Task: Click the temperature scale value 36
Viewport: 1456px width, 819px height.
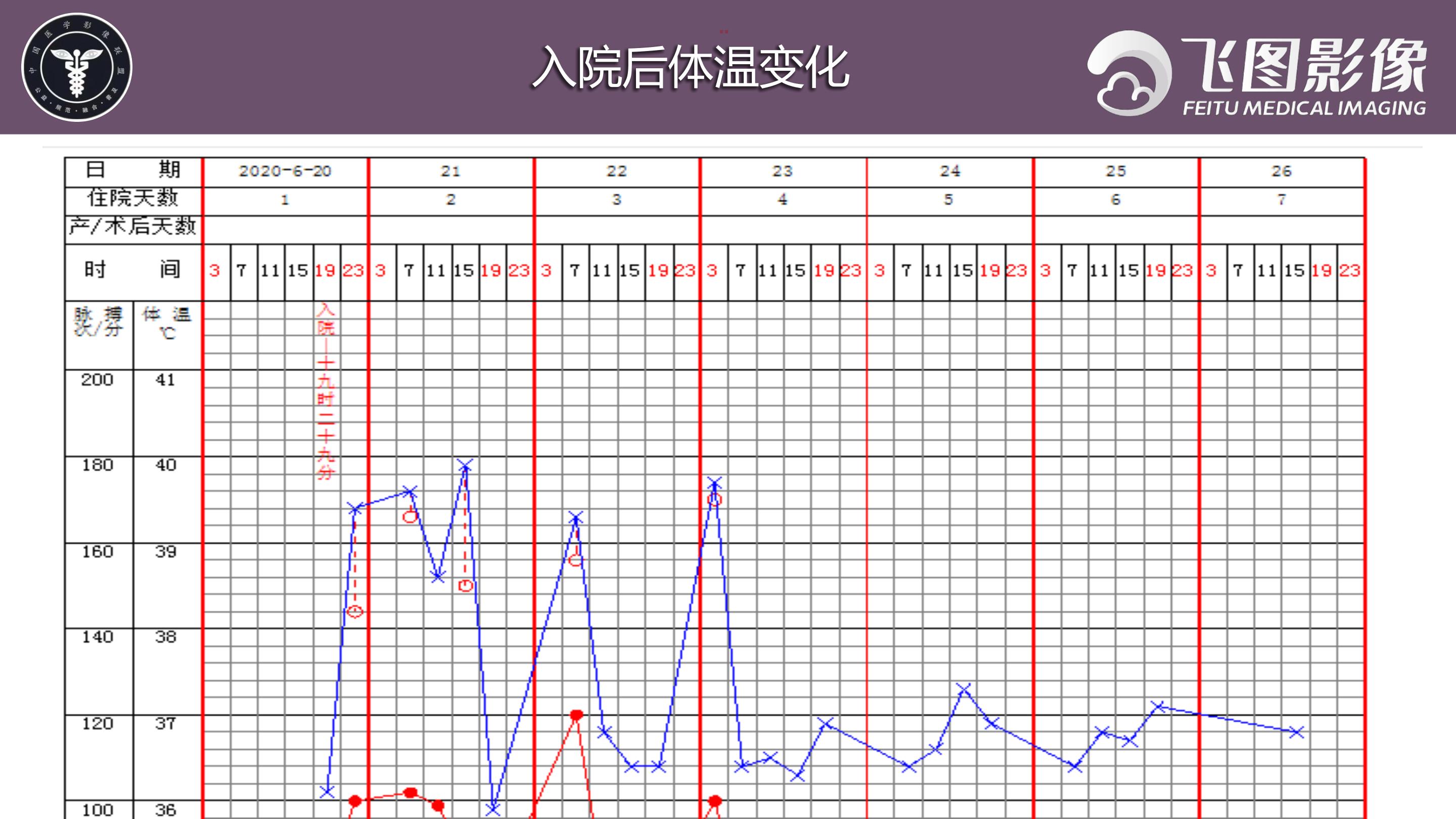Action: [166, 810]
